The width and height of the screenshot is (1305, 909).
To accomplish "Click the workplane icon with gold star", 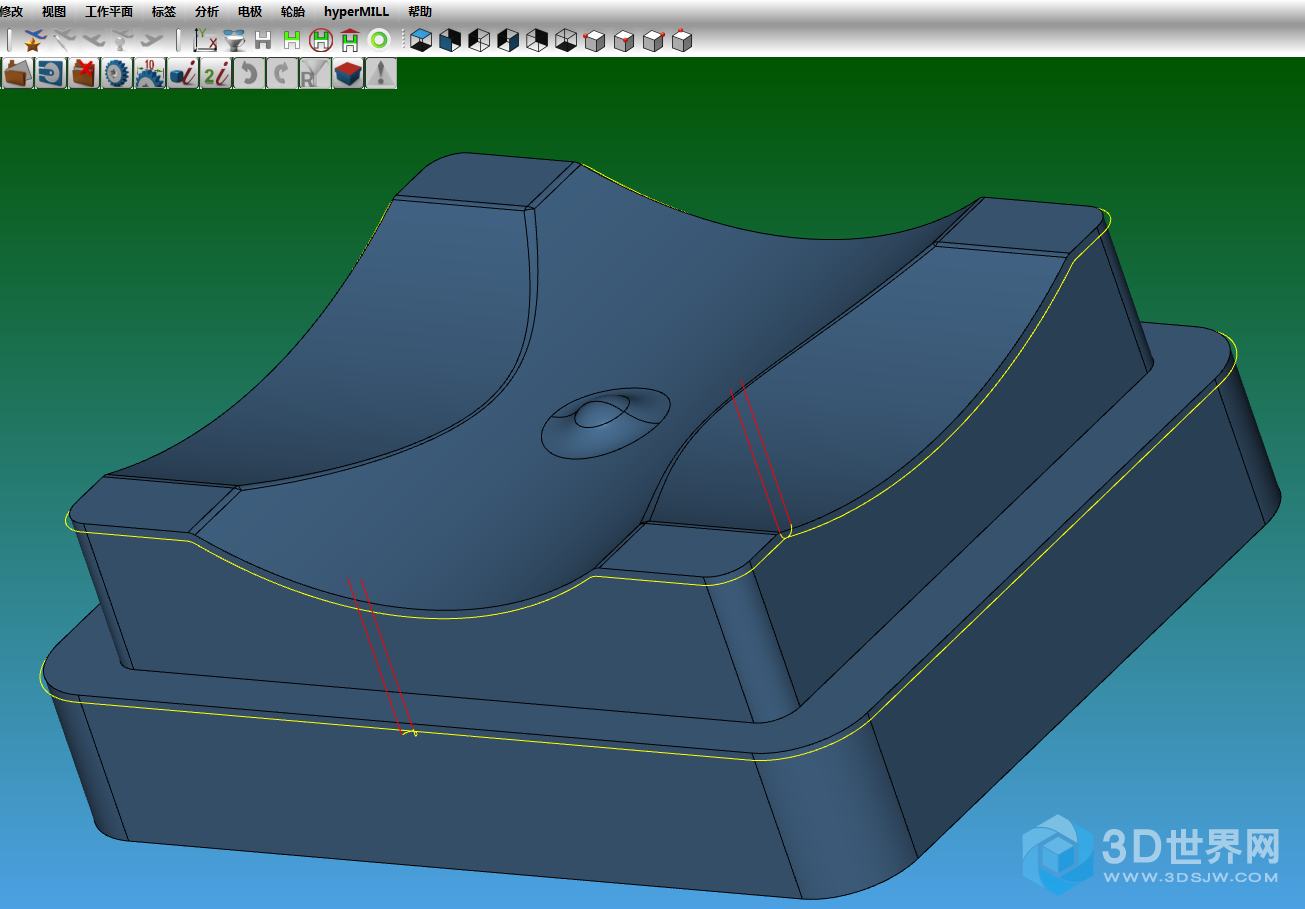I will tap(35, 40).
